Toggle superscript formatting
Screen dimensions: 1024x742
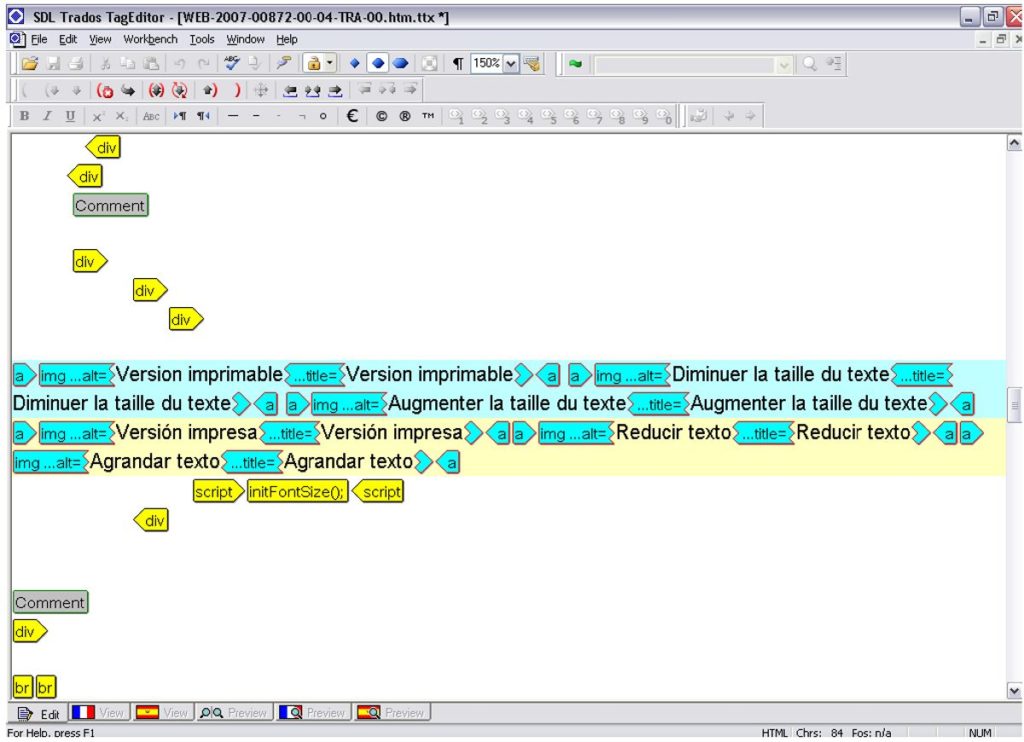[x=98, y=116]
